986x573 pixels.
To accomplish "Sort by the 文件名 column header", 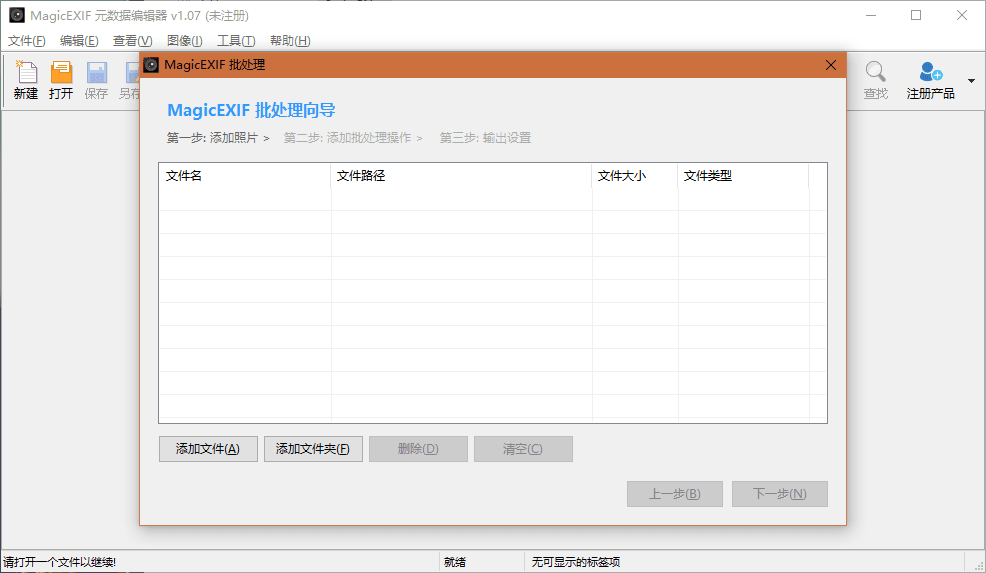I will coord(245,175).
